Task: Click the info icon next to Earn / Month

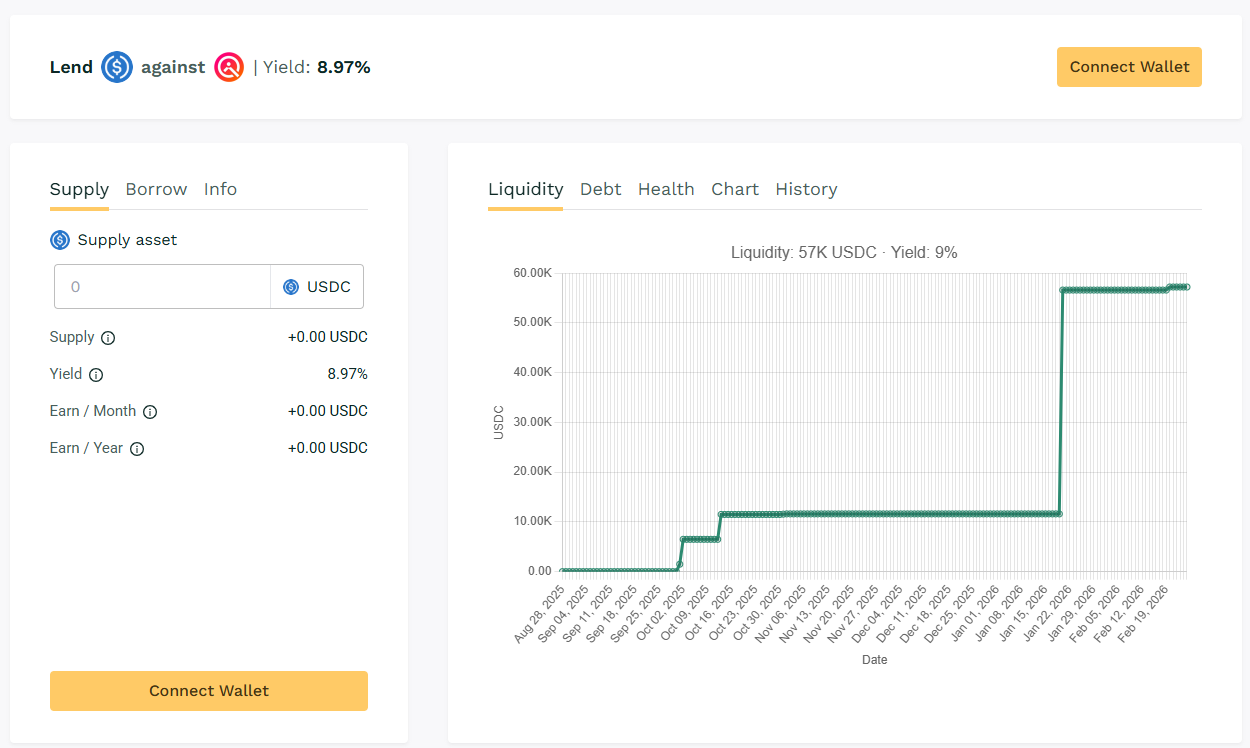Action: [150, 412]
